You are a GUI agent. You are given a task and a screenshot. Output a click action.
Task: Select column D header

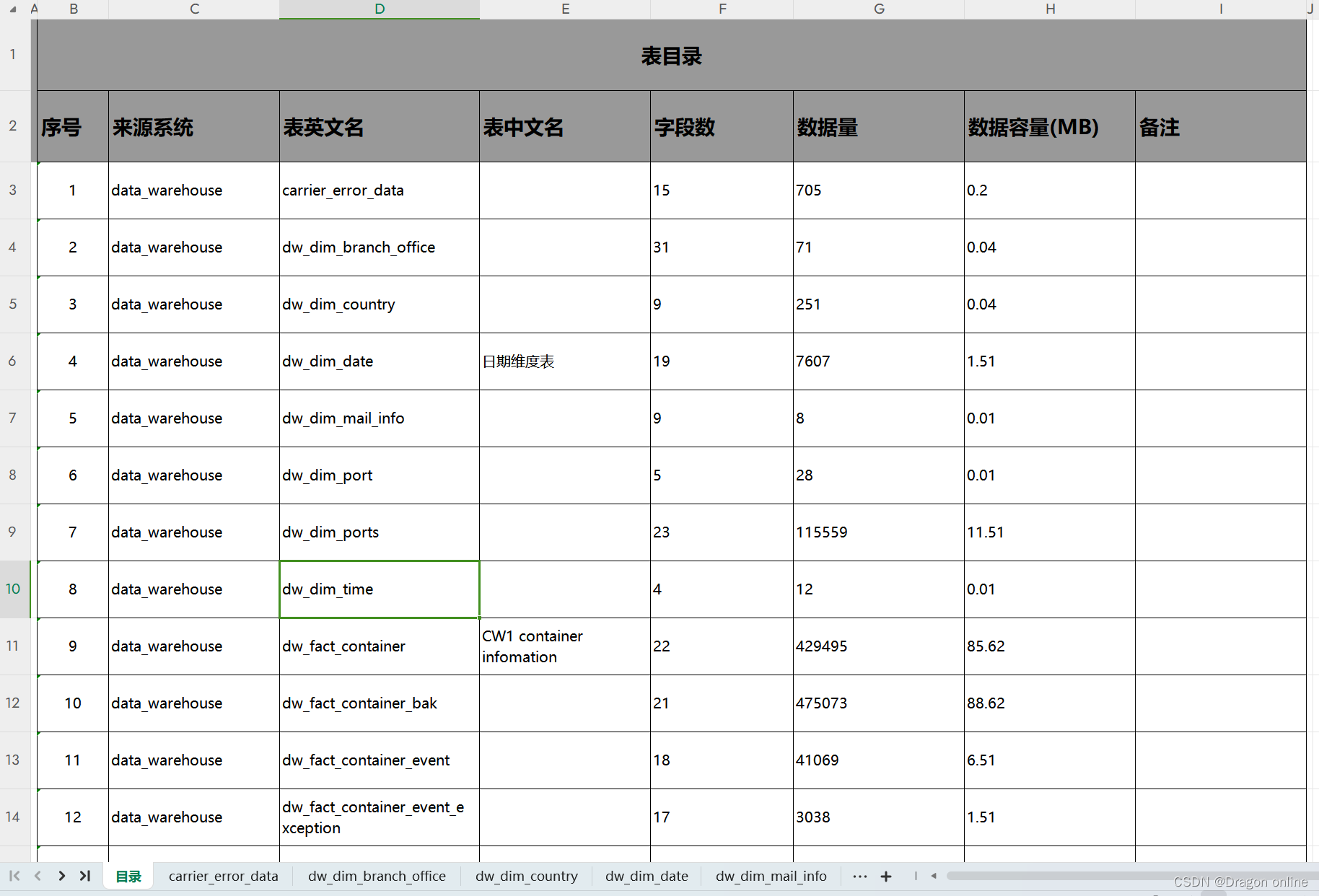[380, 9]
